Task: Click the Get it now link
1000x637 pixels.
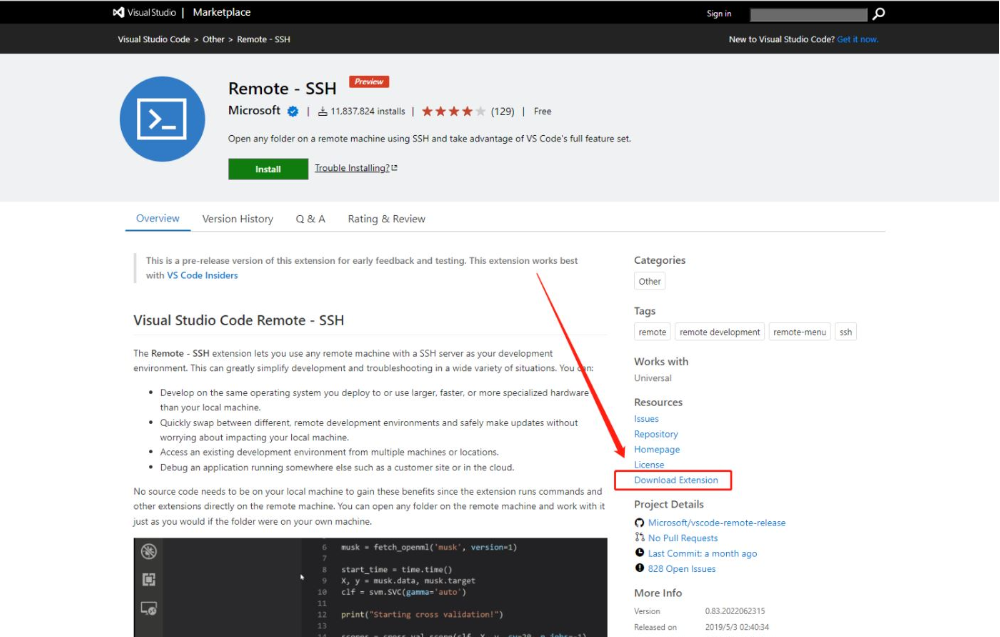Action: [x=857, y=39]
